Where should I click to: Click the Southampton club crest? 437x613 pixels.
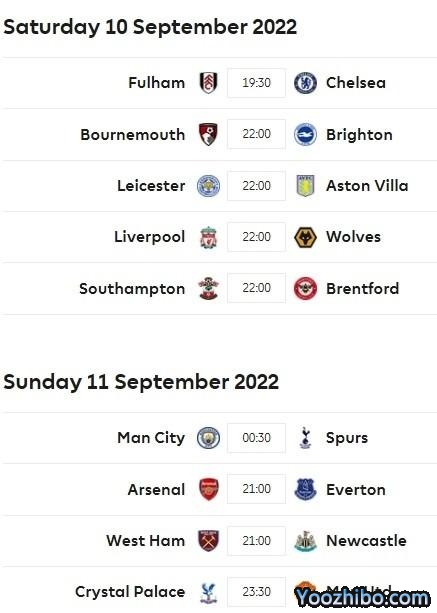point(208,289)
